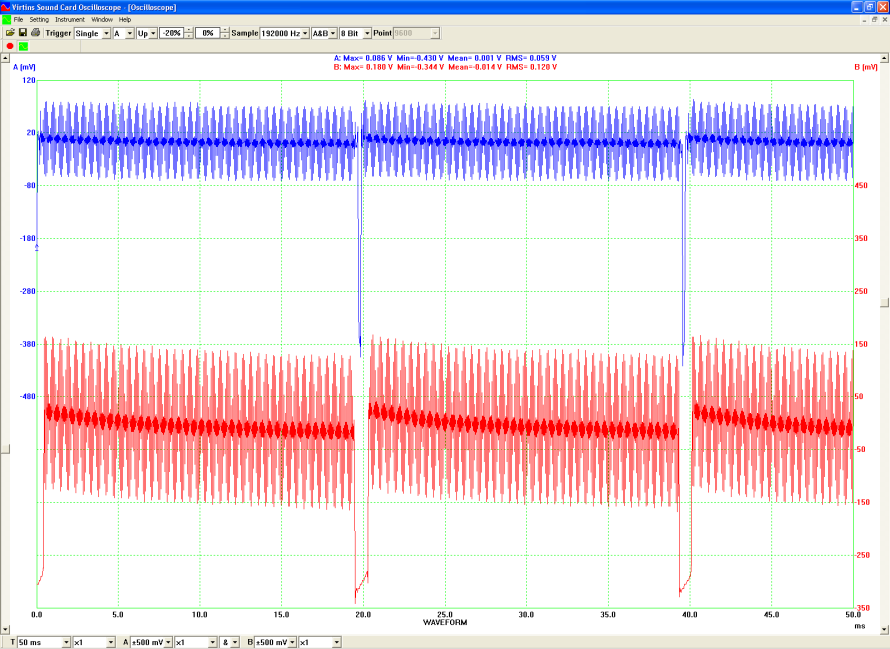890x649 pixels.
Task: Click the red record button icon
Action: [10, 46]
